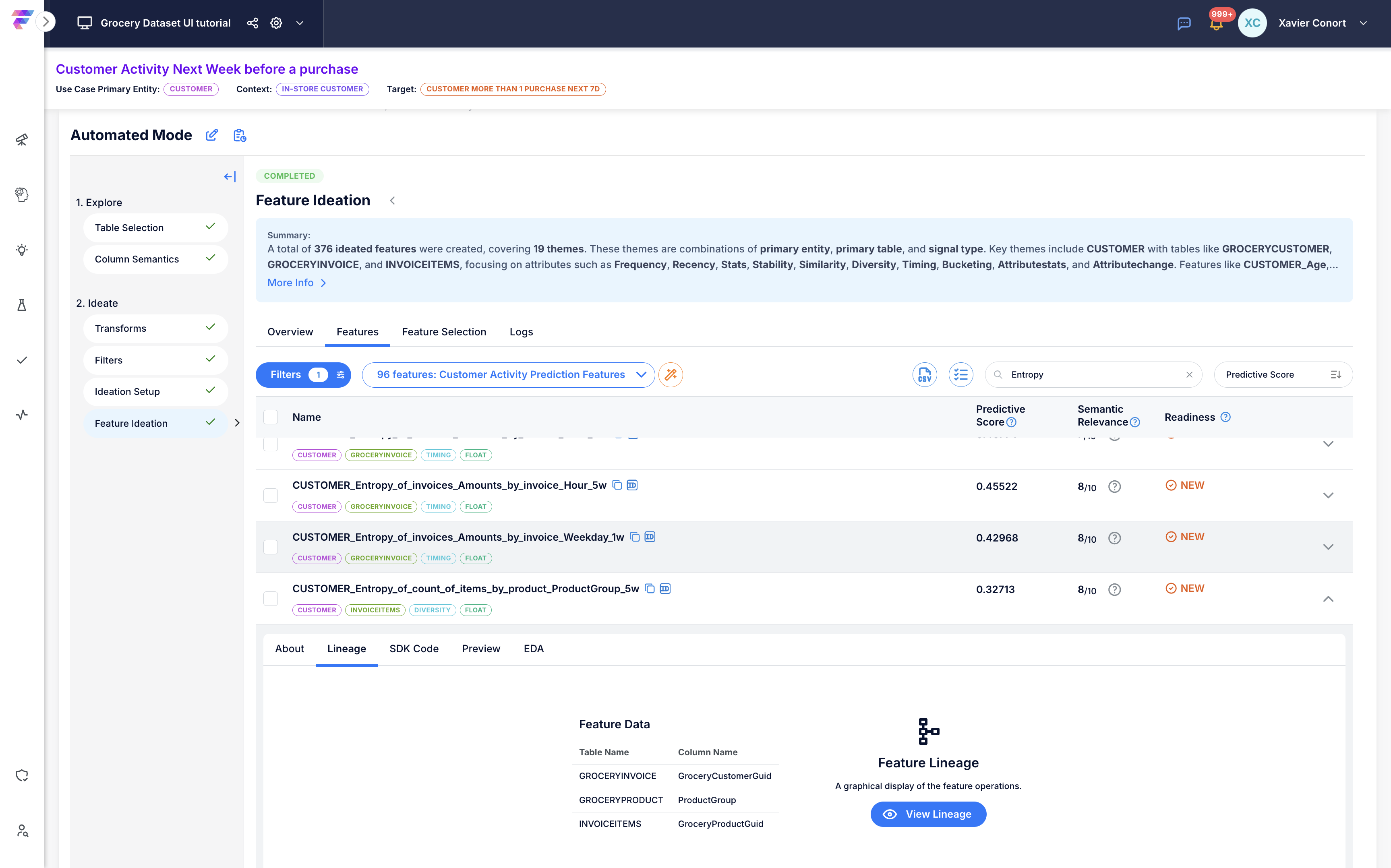Open the shield sidebar icon
The image size is (1391, 868).
click(22, 775)
